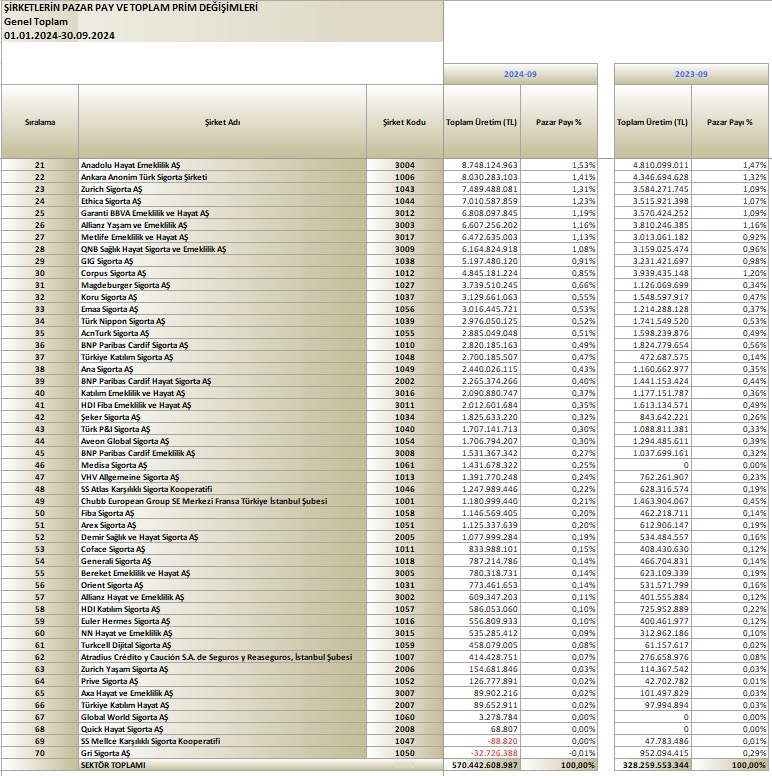The image size is (772, 776).
Task: Select the Euler Hermes Sigorta AŞ cell
Action: click(x=222, y=621)
